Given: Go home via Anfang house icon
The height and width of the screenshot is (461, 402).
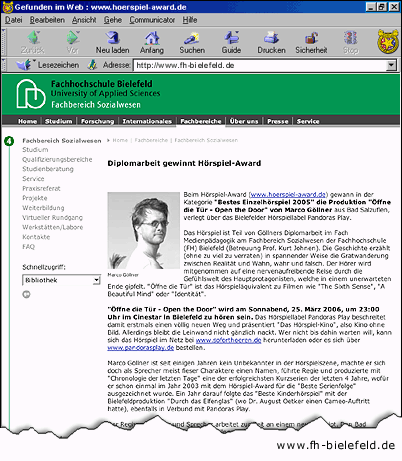Looking at the screenshot, I should click(x=152, y=38).
